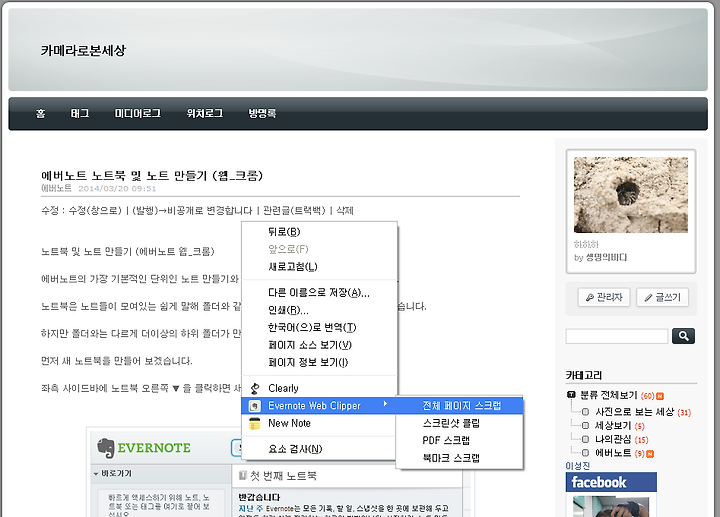Viewport: 720px width, 517px height.
Task: Choose 새로고침(L) in the context menu
Action: (319, 267)
